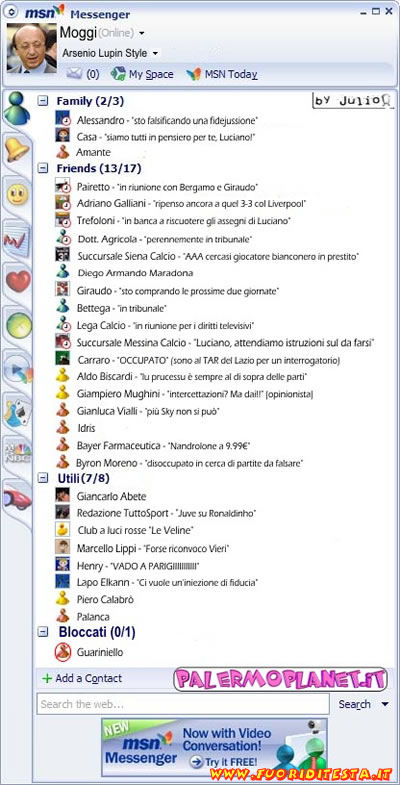Screen dimensions: 400x785
Task: Open the red car sidebar icon
Action: pos(17,498)
